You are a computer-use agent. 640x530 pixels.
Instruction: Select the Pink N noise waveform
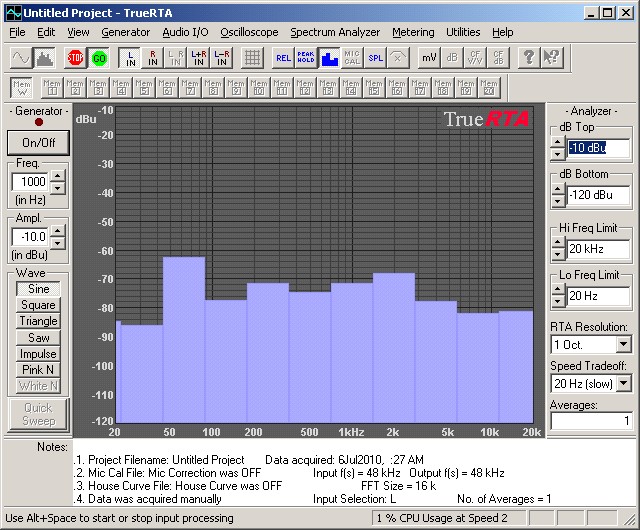tap(38, 369)
